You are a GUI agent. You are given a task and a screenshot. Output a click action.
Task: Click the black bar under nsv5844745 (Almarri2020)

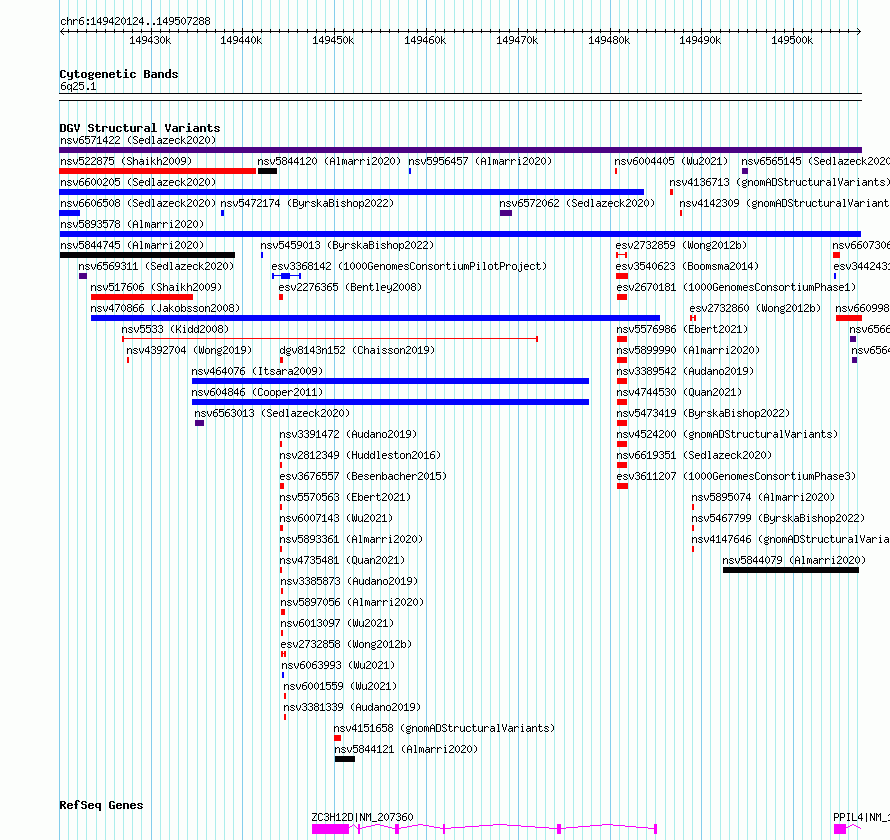click(x=147, y=255)
